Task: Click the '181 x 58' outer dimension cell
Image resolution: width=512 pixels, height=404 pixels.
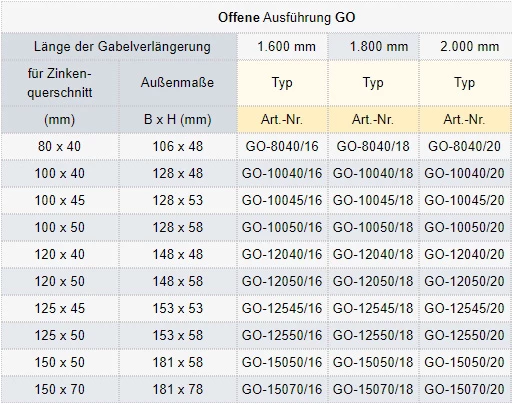Action: point(178,362)
